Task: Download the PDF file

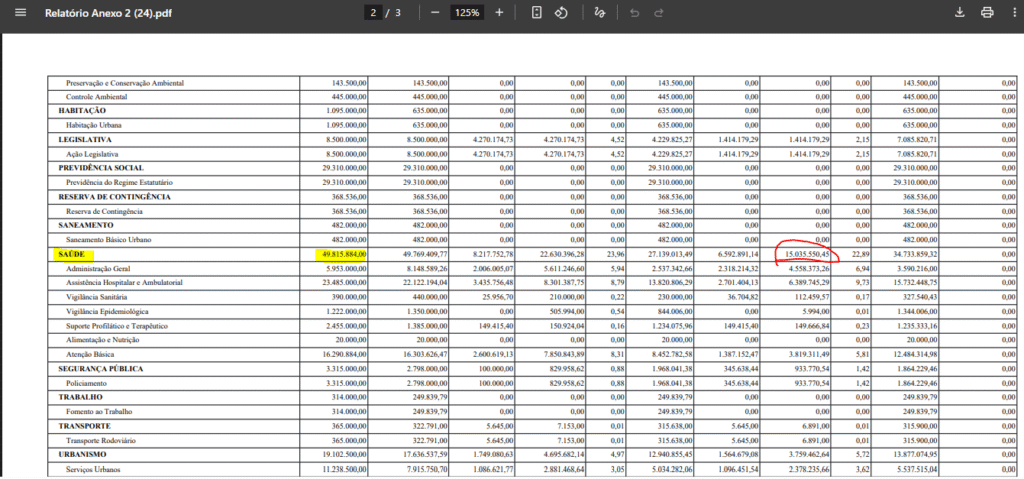Action: (x=959, y=12)
